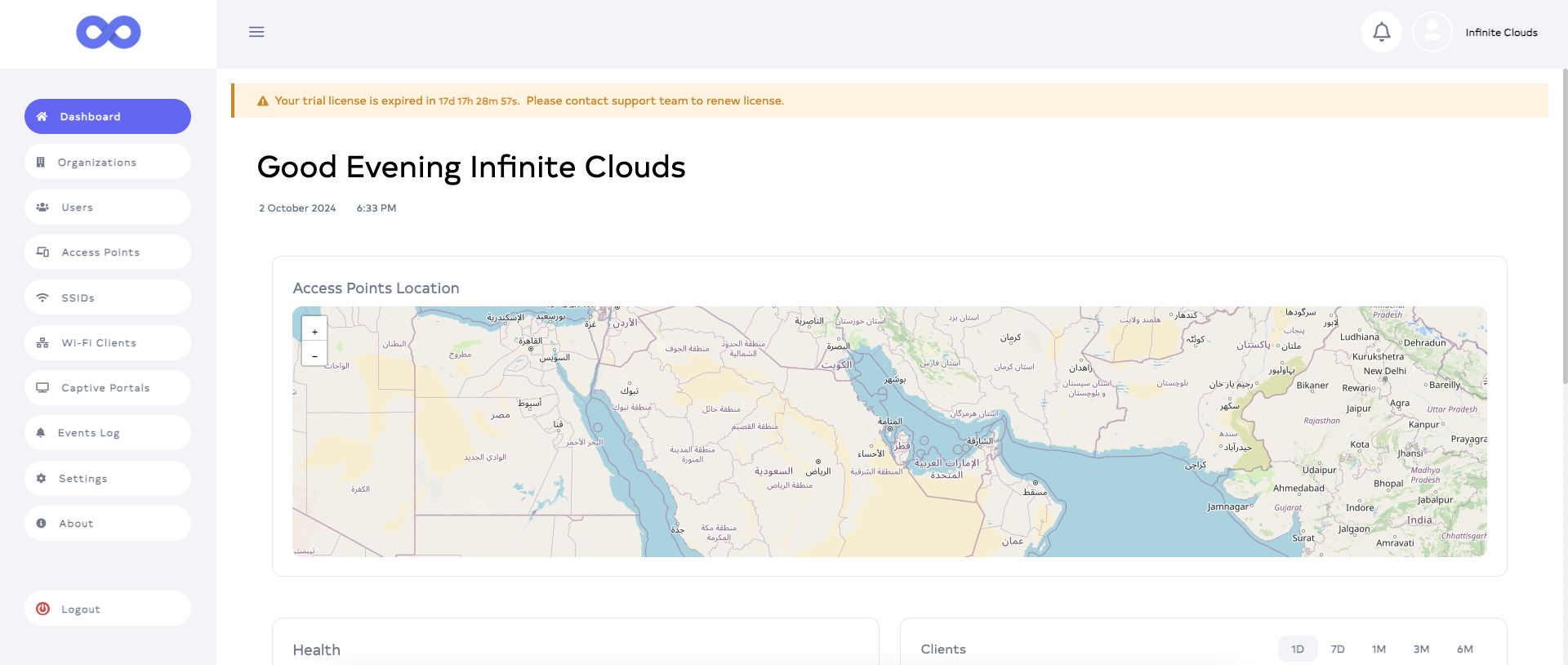The width and height of the screenshot is (1568, 665).
Task: Open the notifications bell
Action: click(x=1381, y=32)
